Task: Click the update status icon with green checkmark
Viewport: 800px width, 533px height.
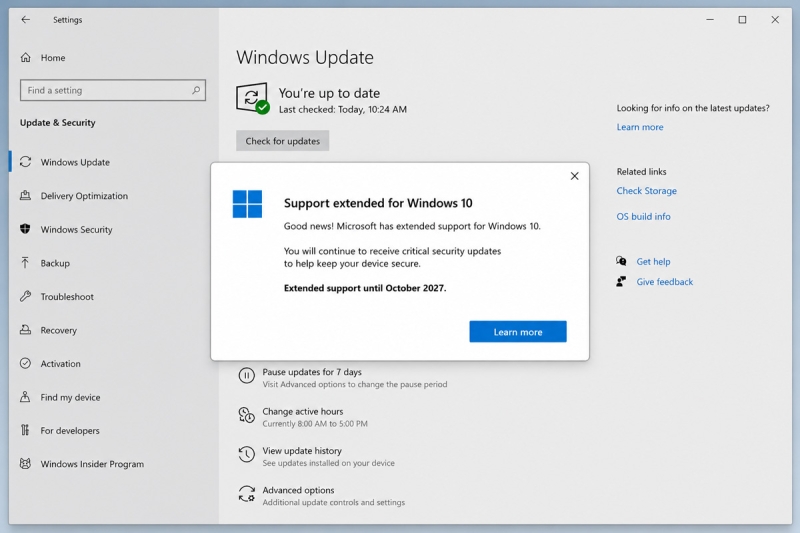Action: (253, 98)
